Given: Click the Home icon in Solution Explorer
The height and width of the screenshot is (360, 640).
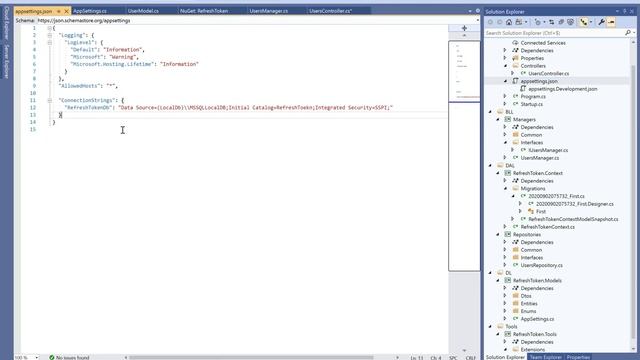Looking at the screenshot, I should pyautogui.click(x=509, y=22).
